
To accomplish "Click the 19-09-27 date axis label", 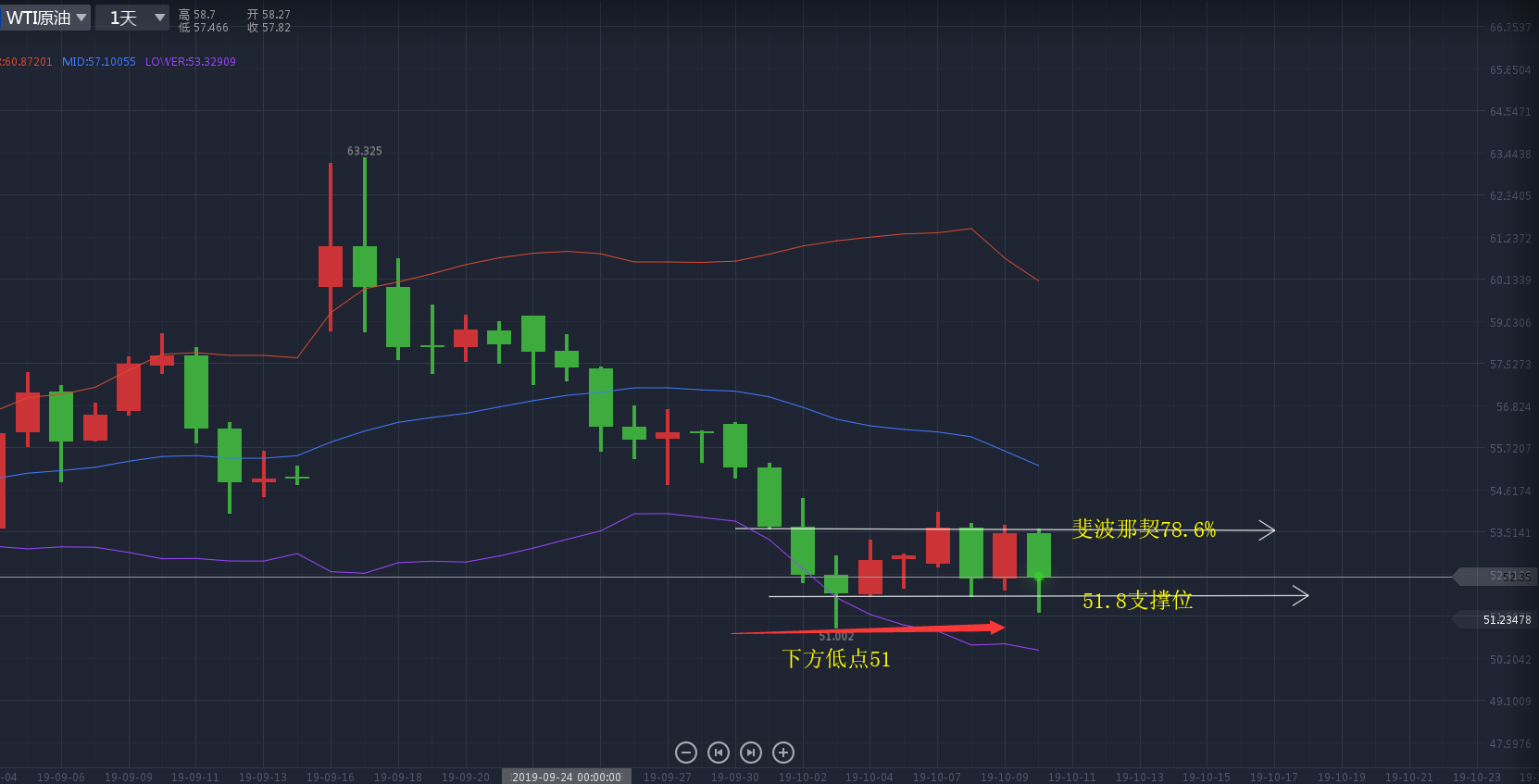I will click(x=668, y=778).
